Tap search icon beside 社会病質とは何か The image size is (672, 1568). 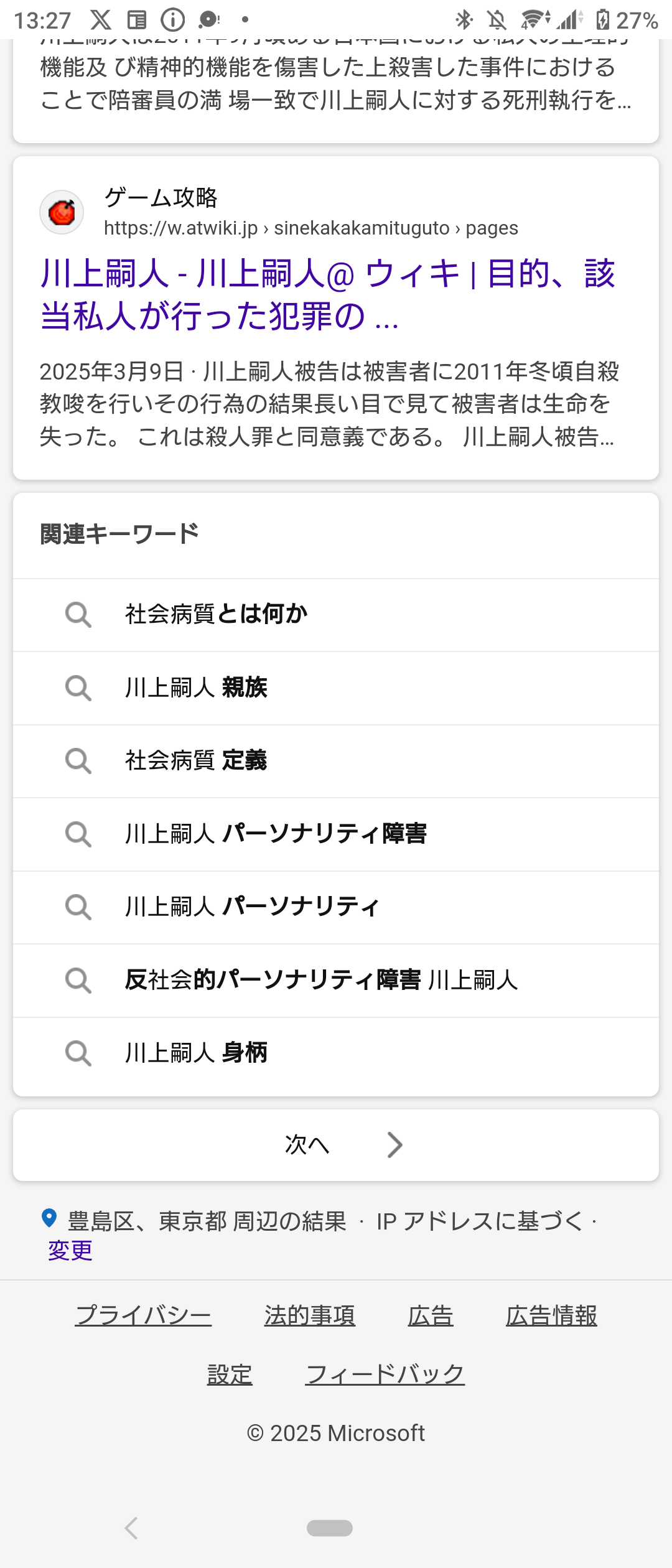(78, 615)
